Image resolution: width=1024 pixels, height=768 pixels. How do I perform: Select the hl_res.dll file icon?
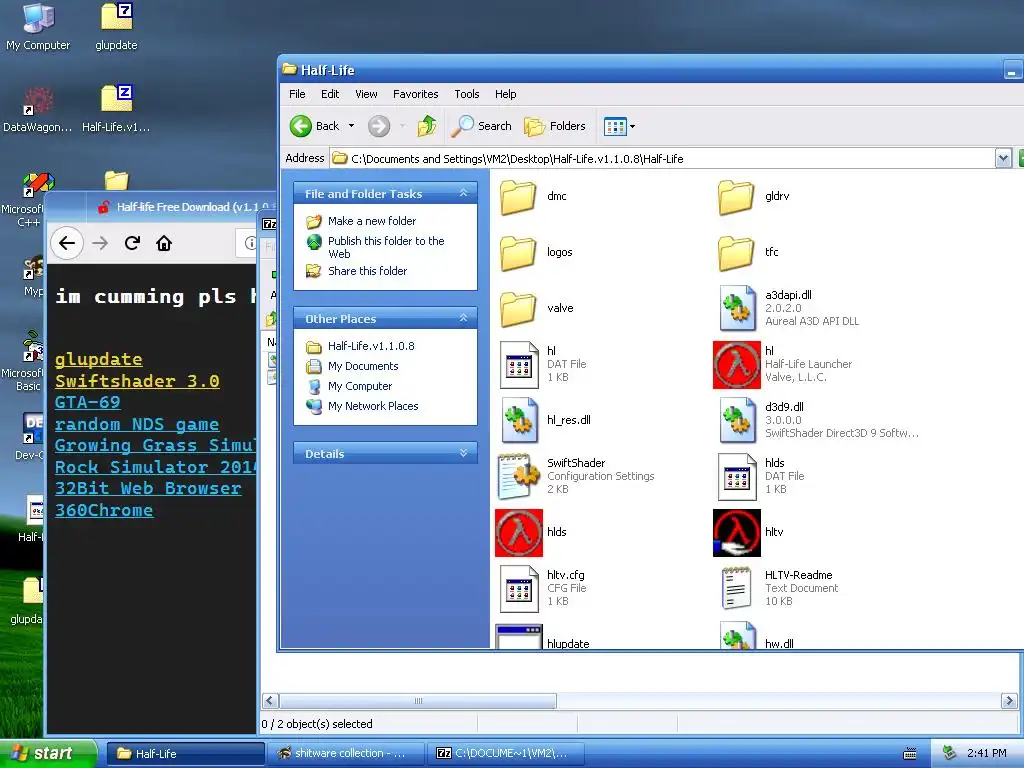[x=519, y=421]
